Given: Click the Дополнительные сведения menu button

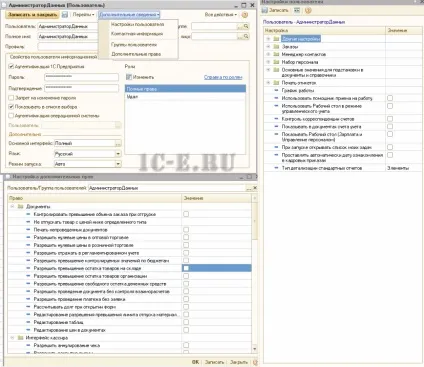Looking at the screenshot, I should pos(129,15).
